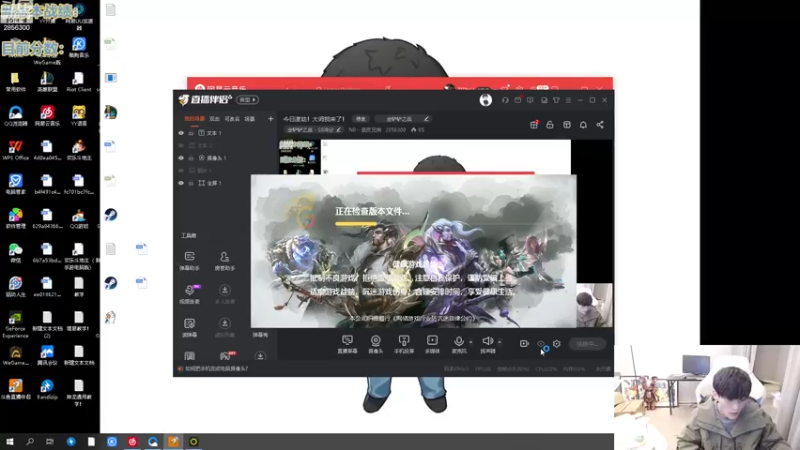The image size is (800, 450).
Task: Click the help tip link at bottom
Action: pyautogui.click(x=217, y=368)
